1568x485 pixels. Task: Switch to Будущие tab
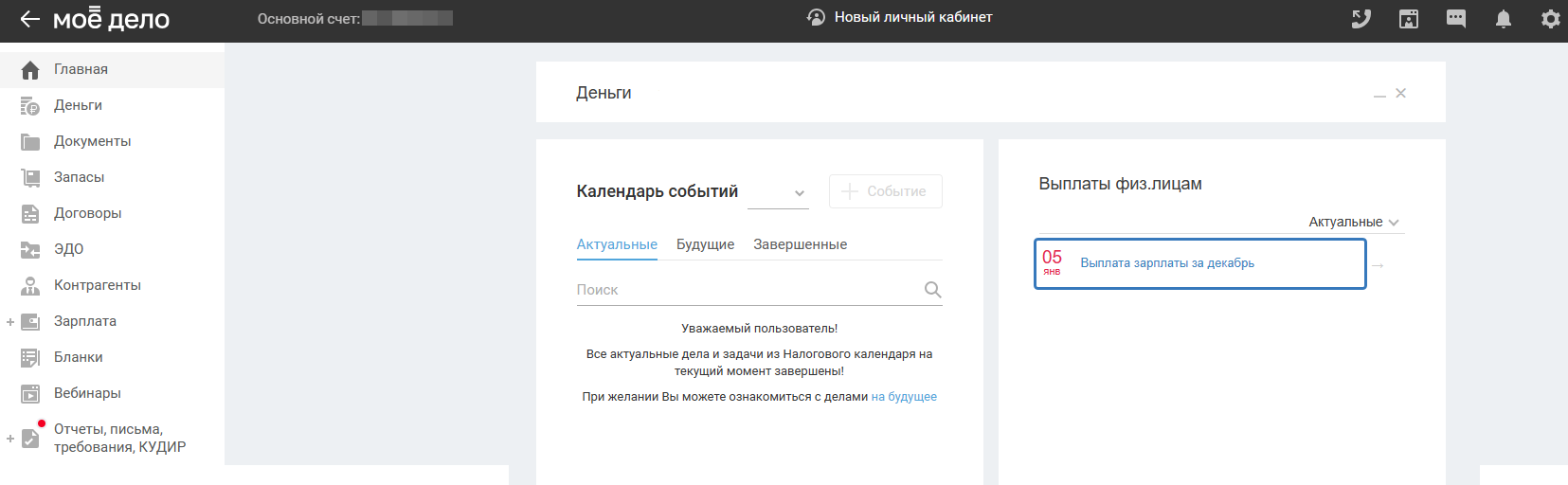click(705, 244)
